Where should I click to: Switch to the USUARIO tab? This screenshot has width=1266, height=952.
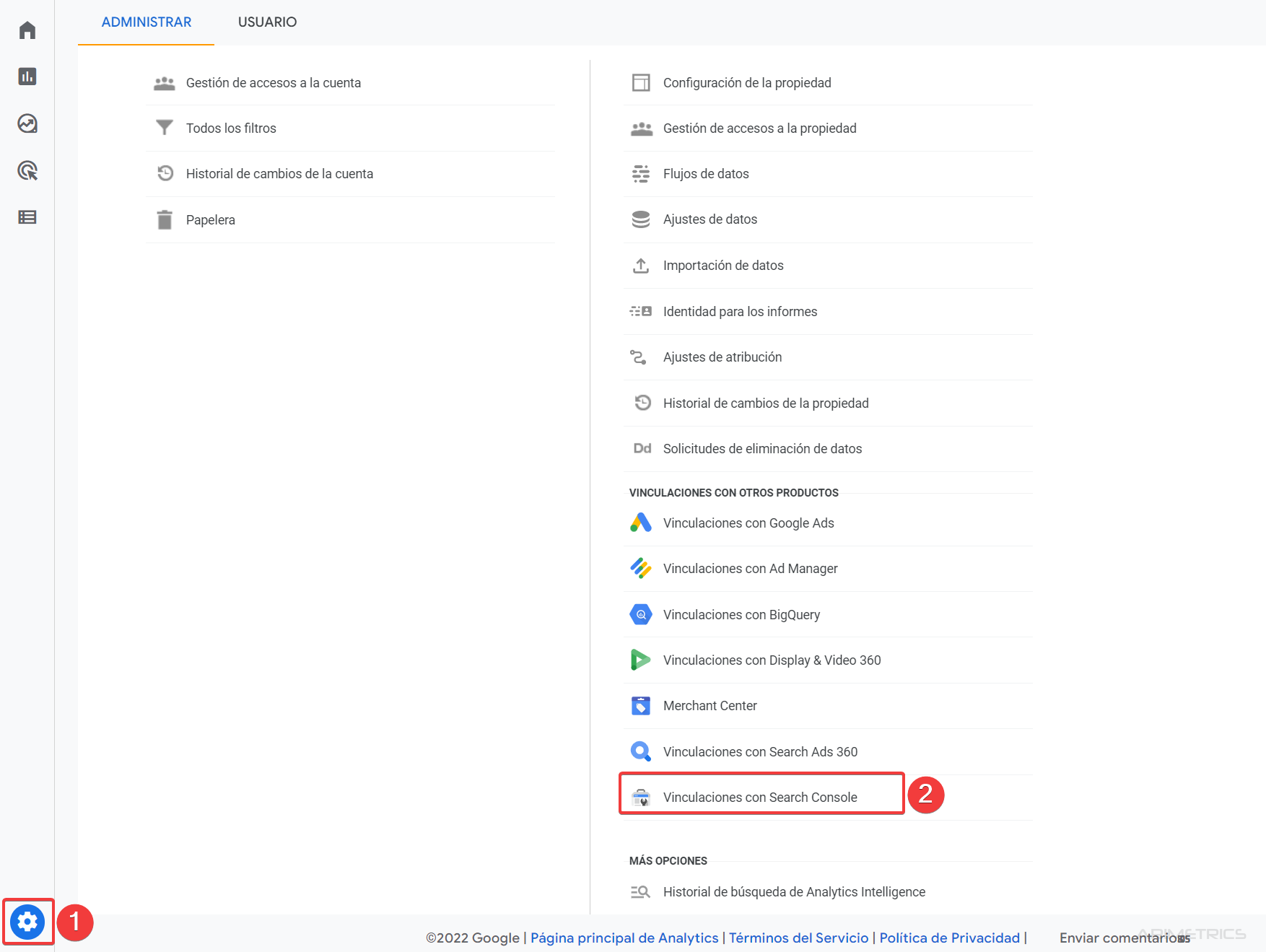coord(268,22)
